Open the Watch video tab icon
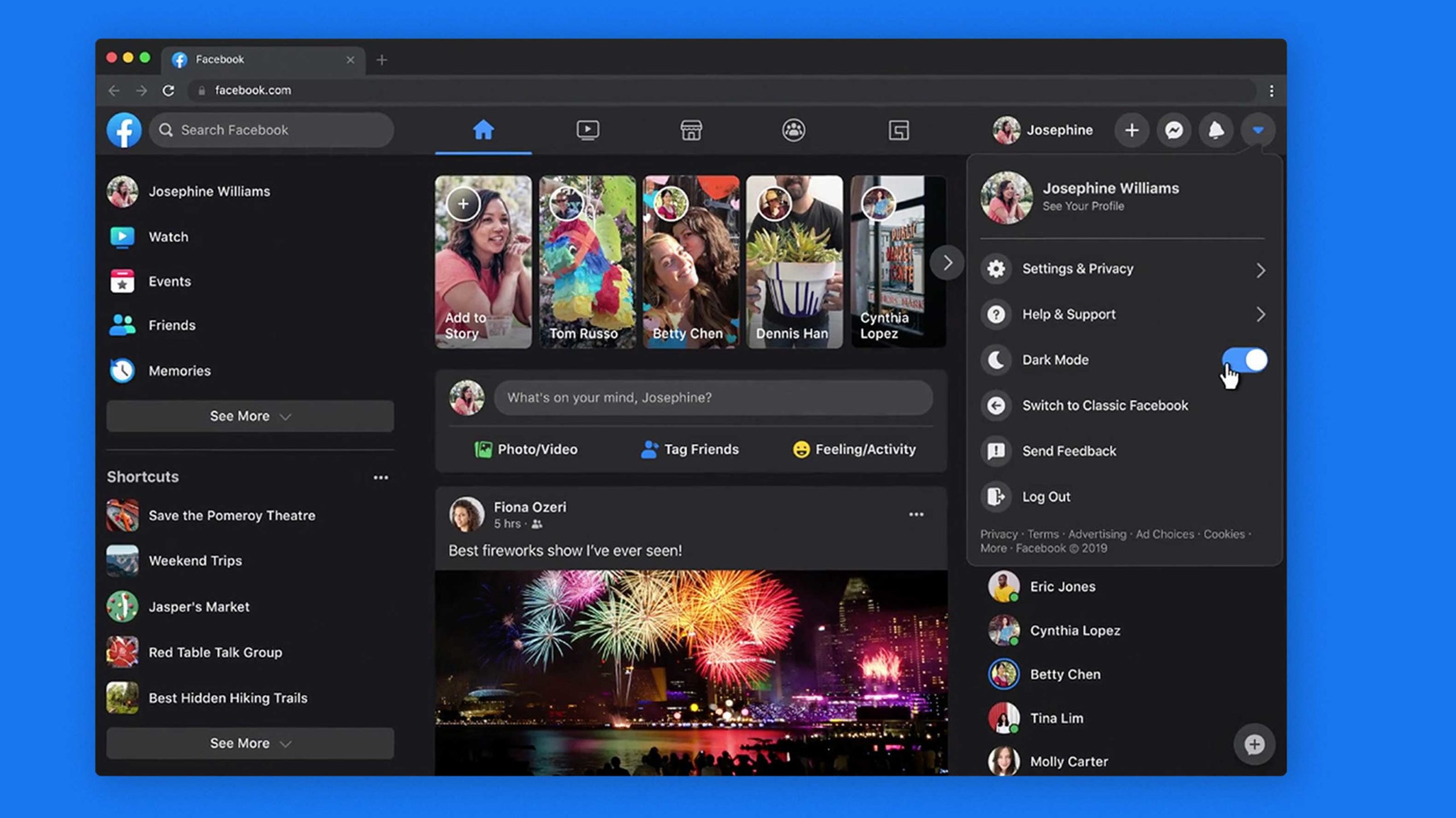Image resolution: width=1456 pixels, height=818 pixels. pyautogui.click(x=587, y=130)
